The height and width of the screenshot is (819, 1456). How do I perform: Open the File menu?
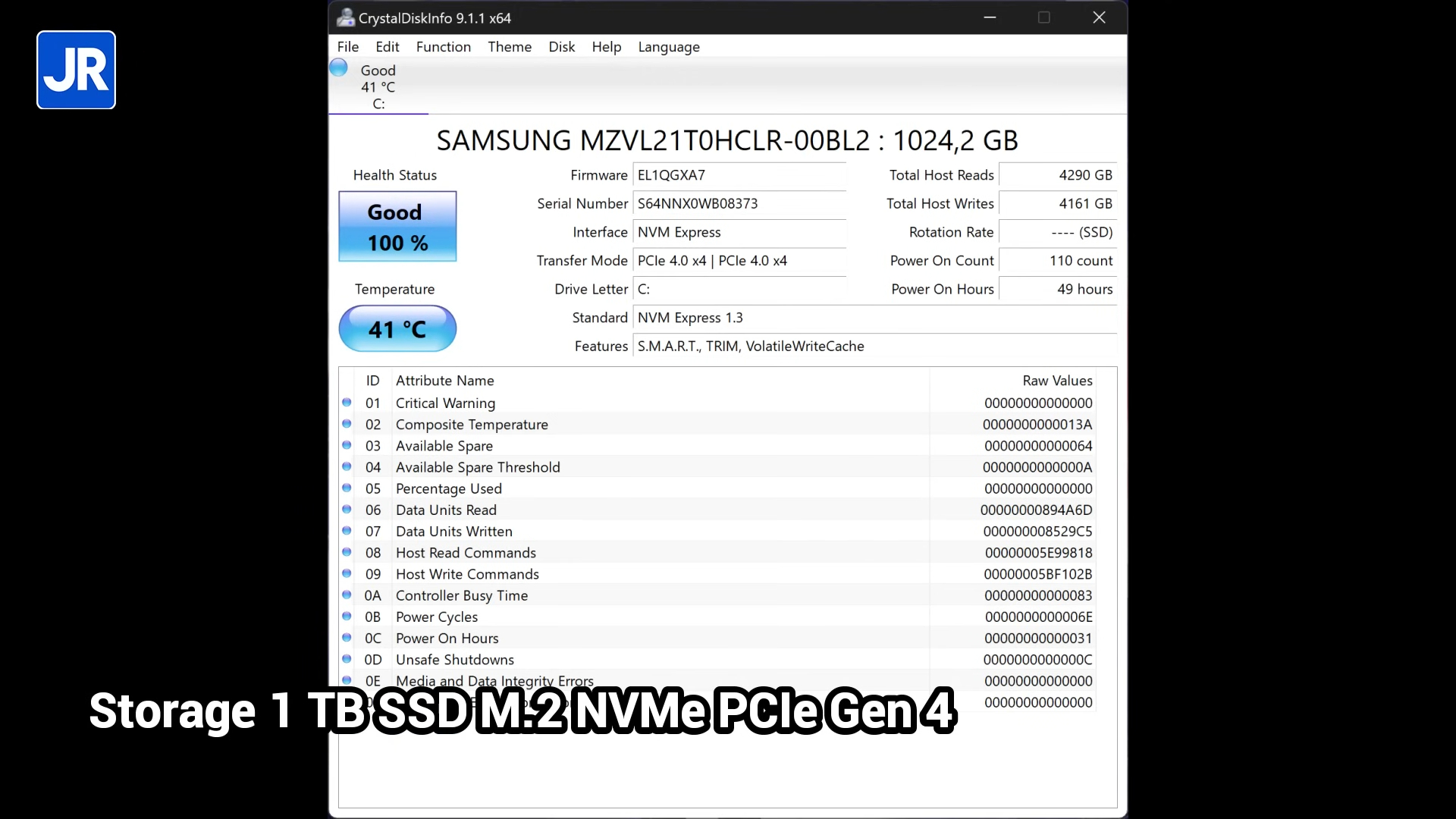coord(348,47)
